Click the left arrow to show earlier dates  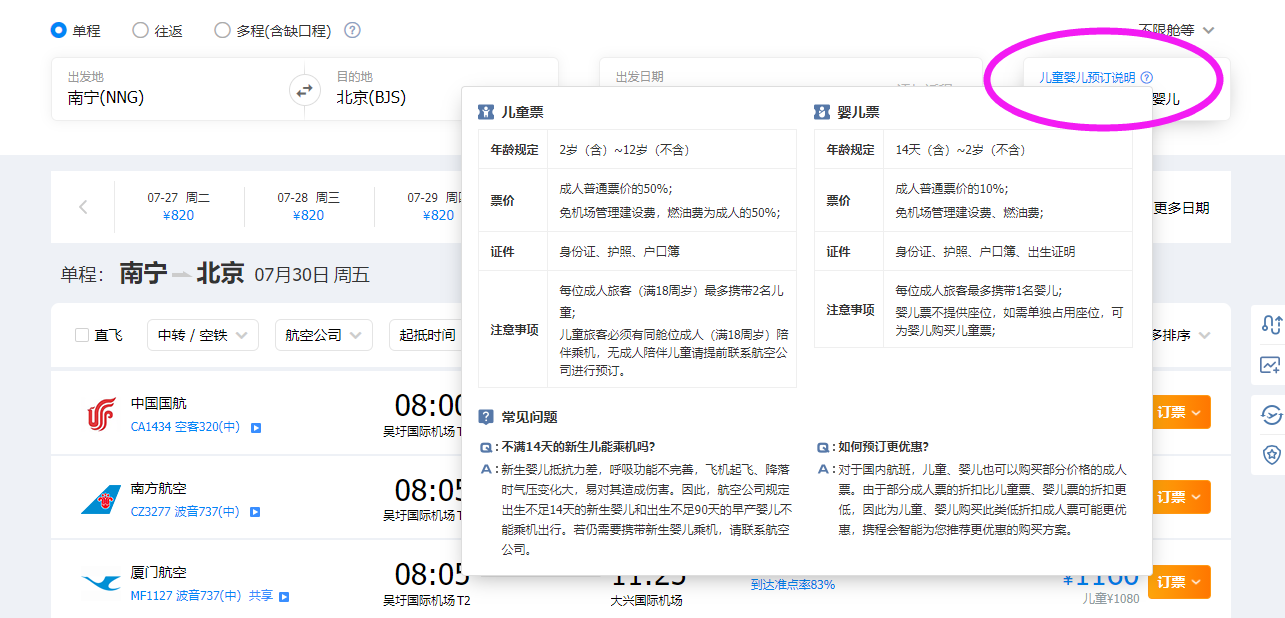click(x=83, y=207)
